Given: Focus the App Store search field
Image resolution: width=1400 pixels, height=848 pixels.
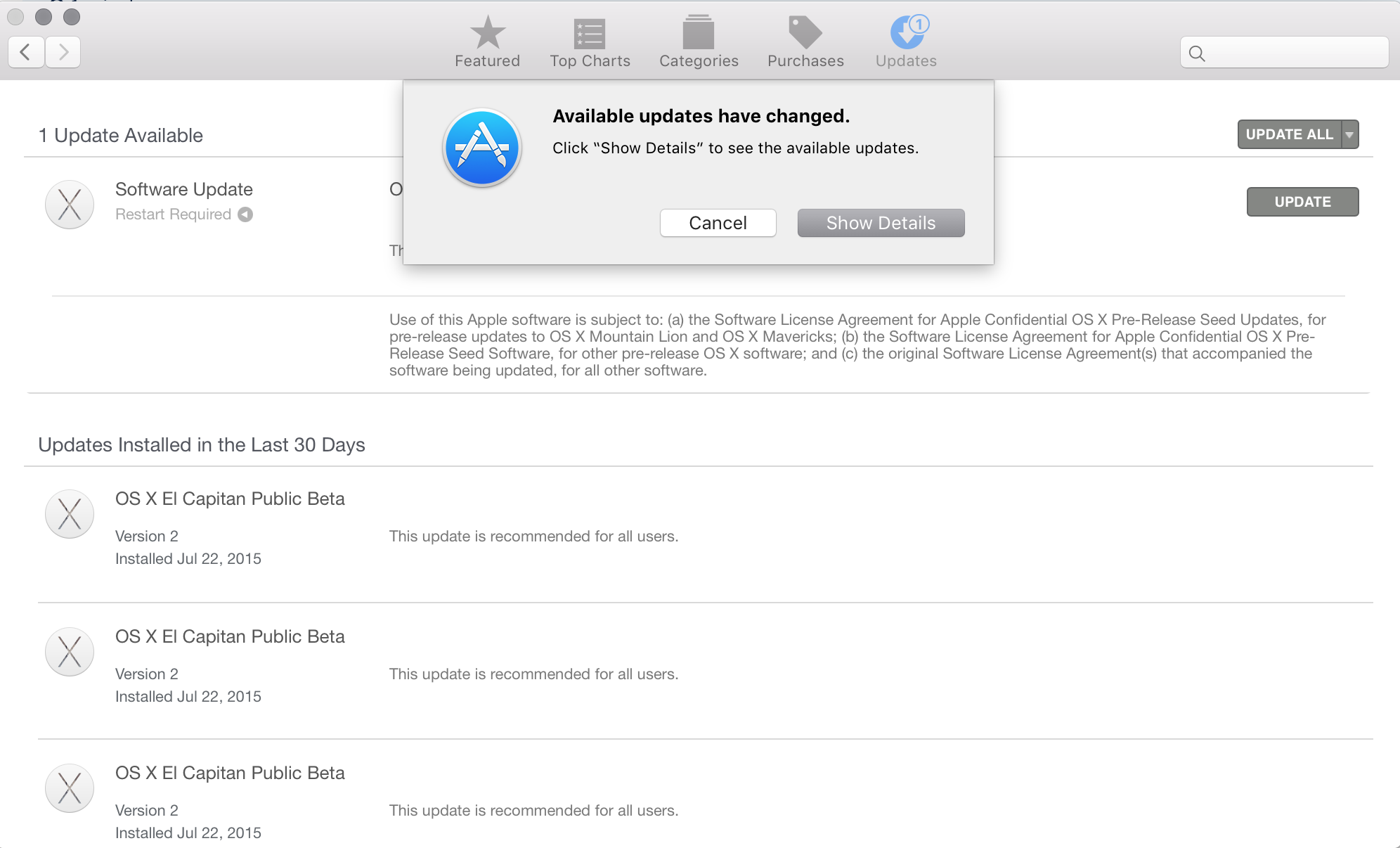Looking at the screenshot, I should point(1284,53).
